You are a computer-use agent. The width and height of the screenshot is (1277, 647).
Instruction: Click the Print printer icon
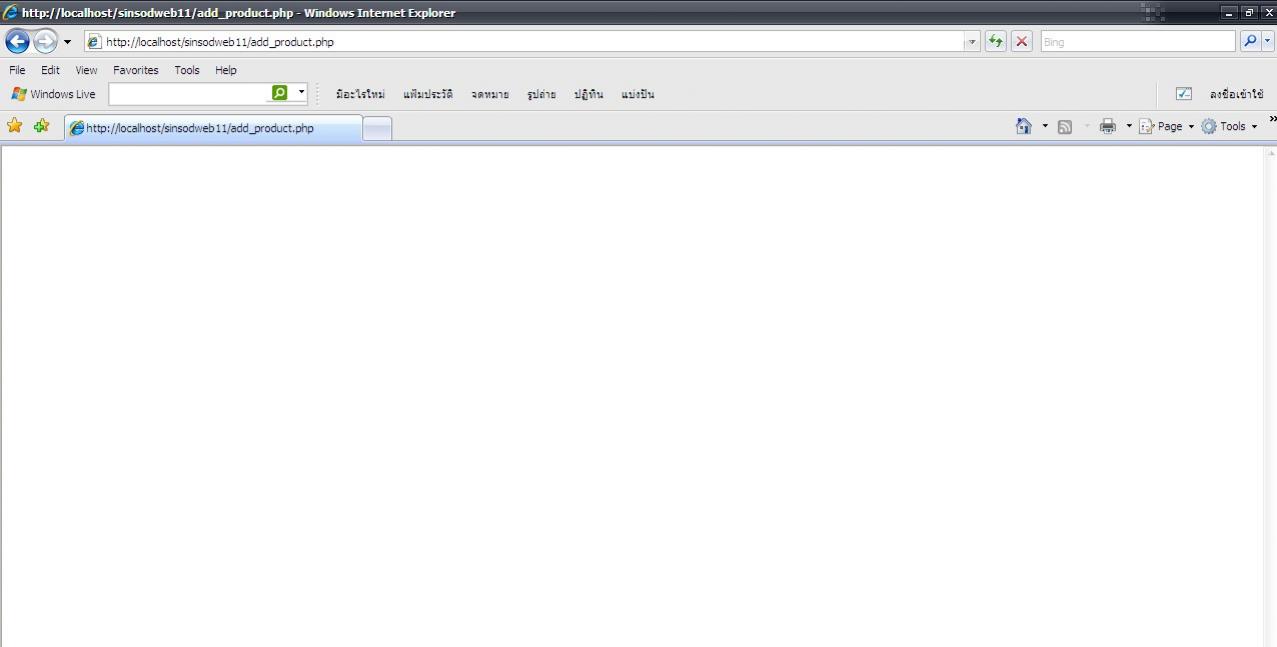click(x=1108, y=127)
